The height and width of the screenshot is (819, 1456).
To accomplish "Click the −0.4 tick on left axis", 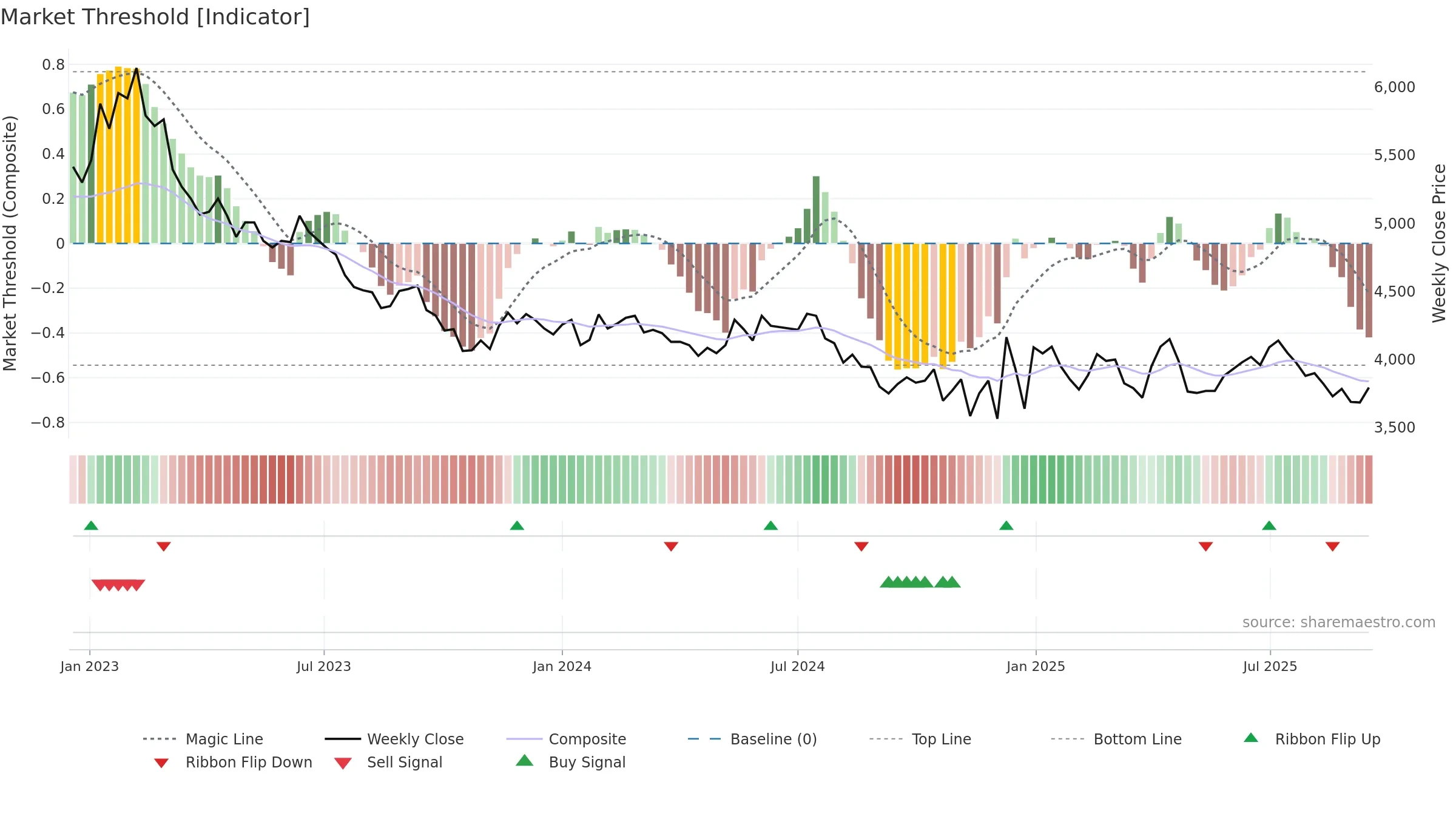I will click(48, 332).
